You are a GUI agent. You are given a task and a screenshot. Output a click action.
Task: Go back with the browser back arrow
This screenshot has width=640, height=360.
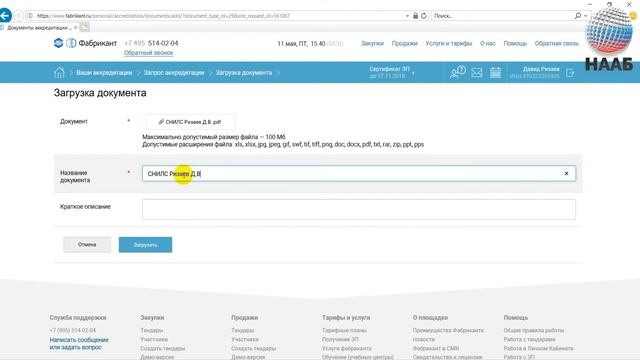point(4,16)
